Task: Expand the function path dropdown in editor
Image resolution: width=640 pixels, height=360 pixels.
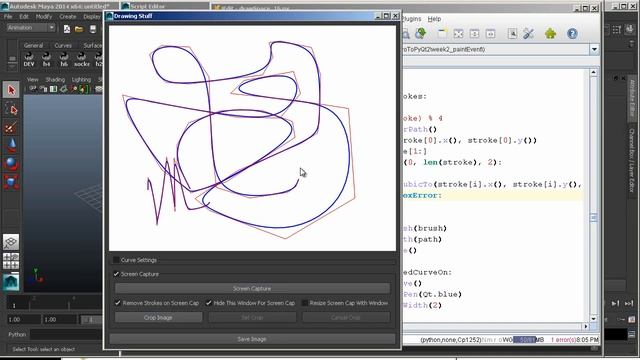Action: click(x=594, y=49)
